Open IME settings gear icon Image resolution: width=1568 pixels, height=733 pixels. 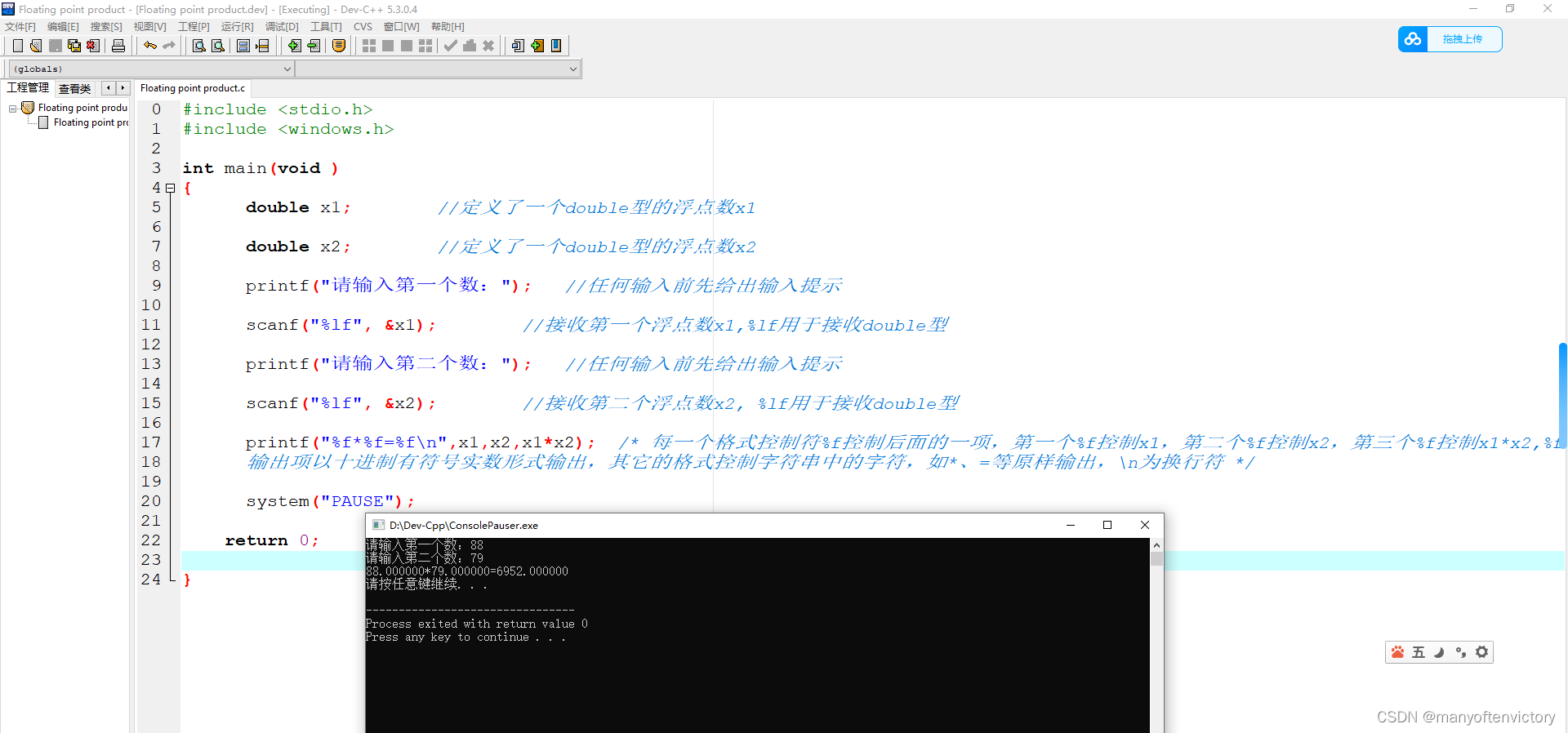(1482, 652)
